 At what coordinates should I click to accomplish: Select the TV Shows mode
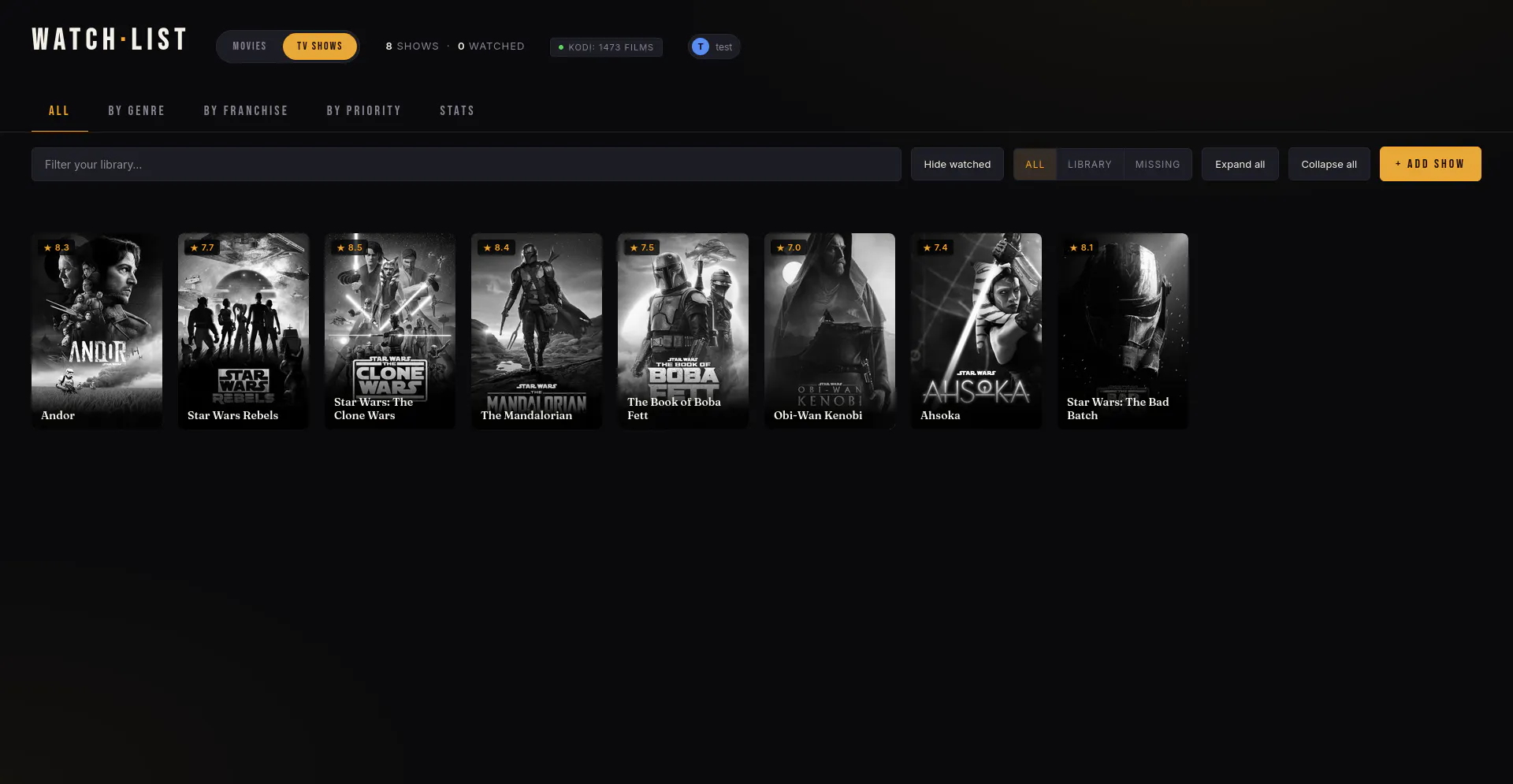tap(320, 46)
